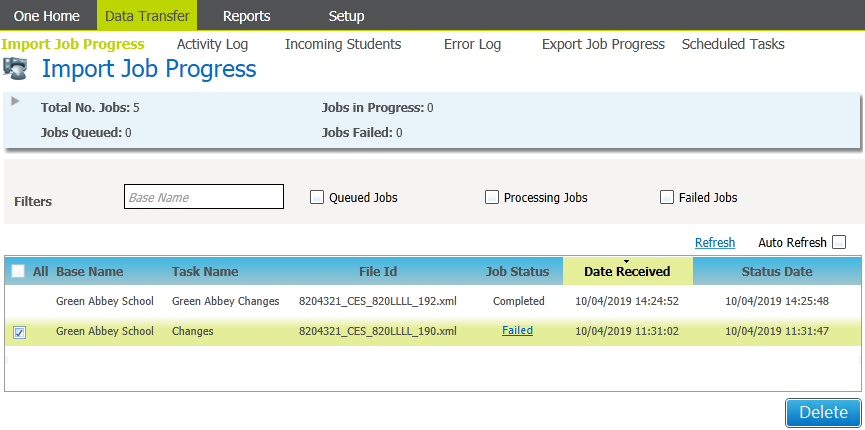This screenshot has width=865, height=430.
Task: Check the Failed Jobs filter box
Action: (x=667, y=197)
